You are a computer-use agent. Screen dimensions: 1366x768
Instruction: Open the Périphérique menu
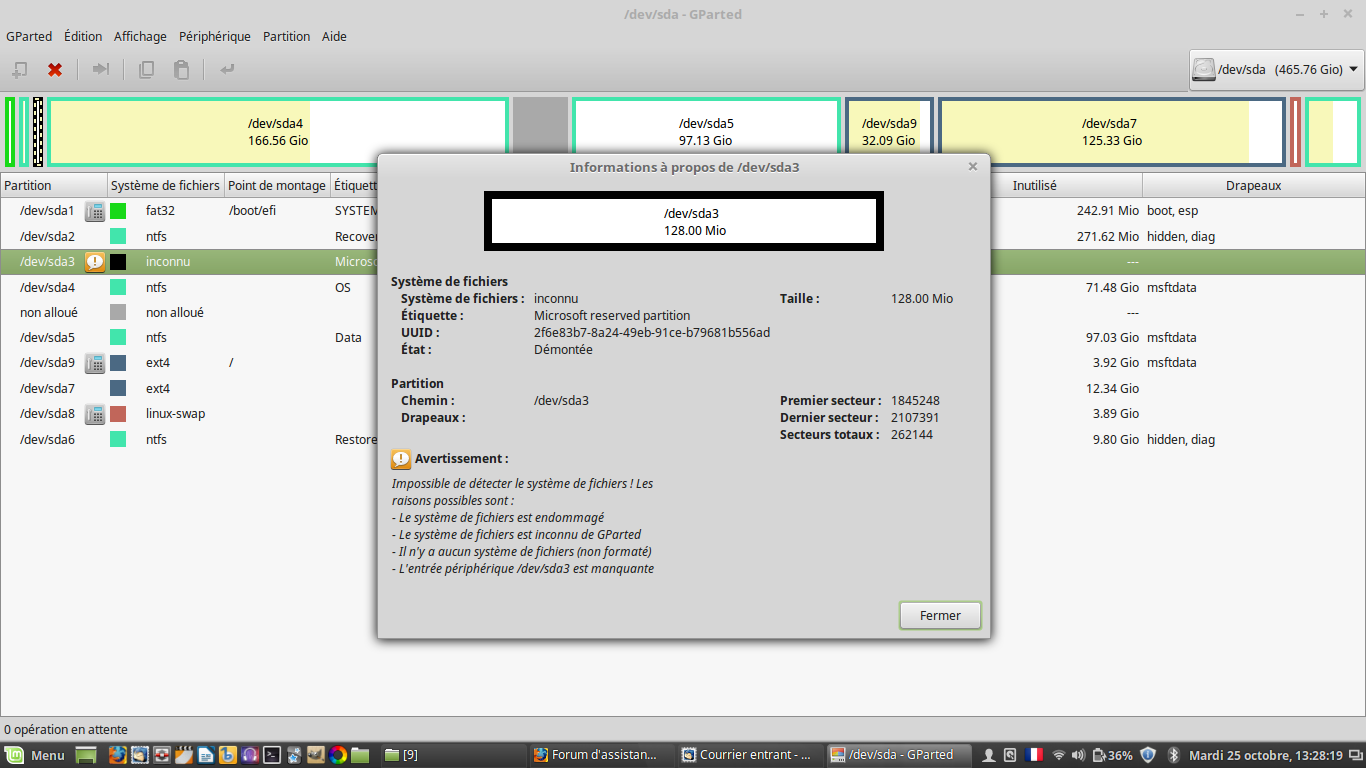[215, 36]
